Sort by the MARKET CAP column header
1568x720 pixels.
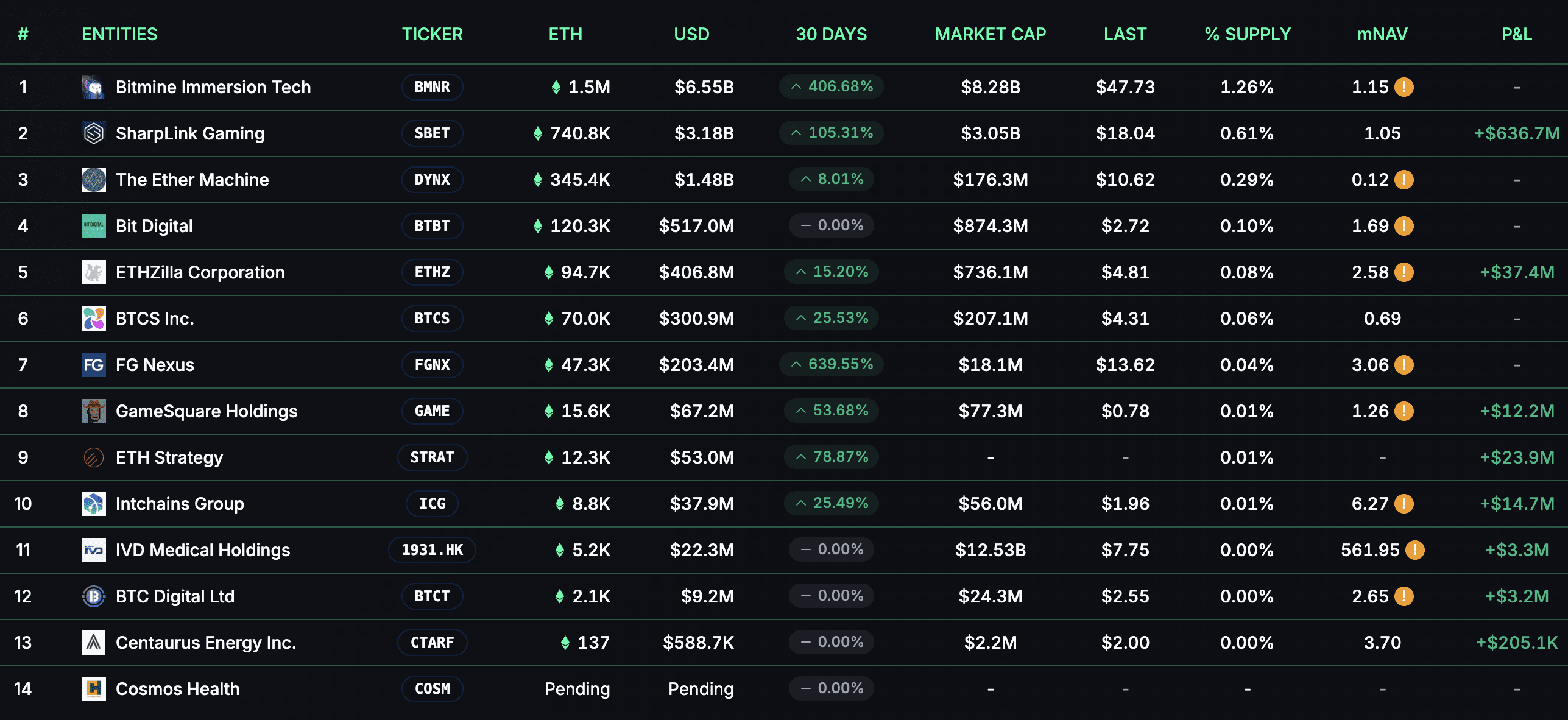(991, 34)
